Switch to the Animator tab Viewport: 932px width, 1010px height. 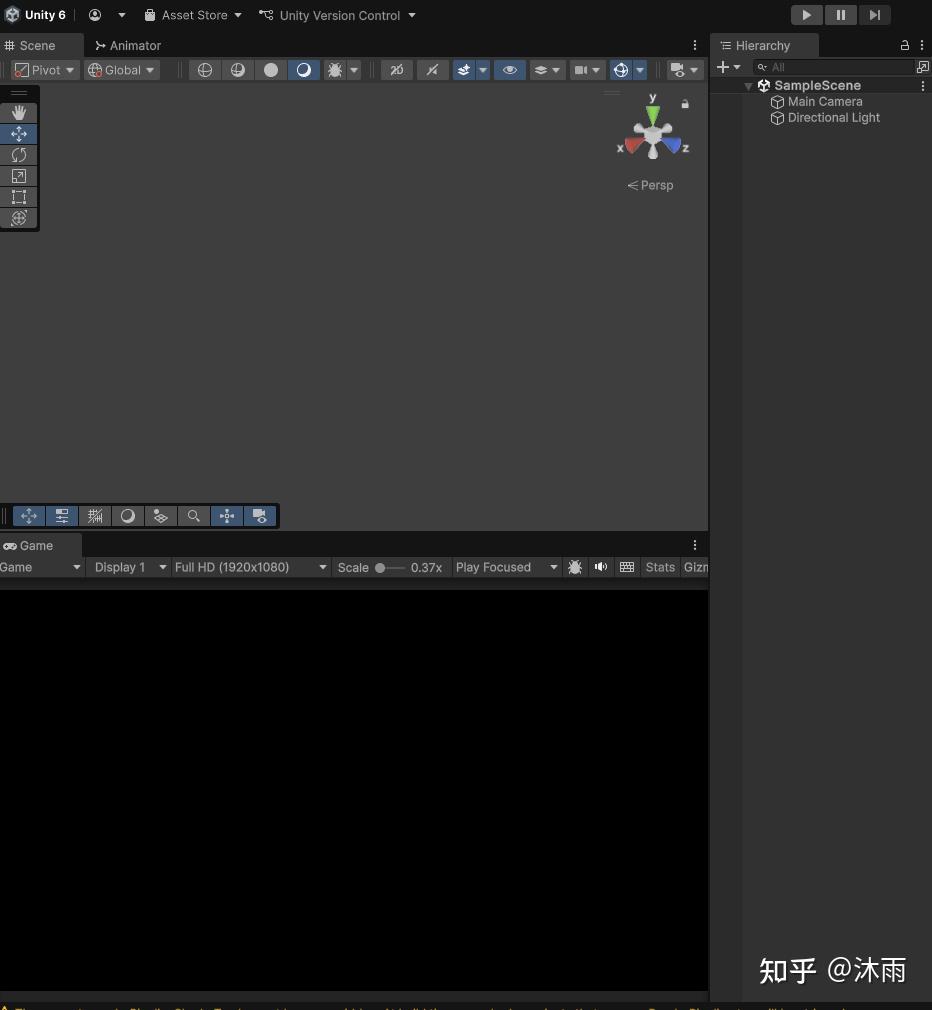128,46
